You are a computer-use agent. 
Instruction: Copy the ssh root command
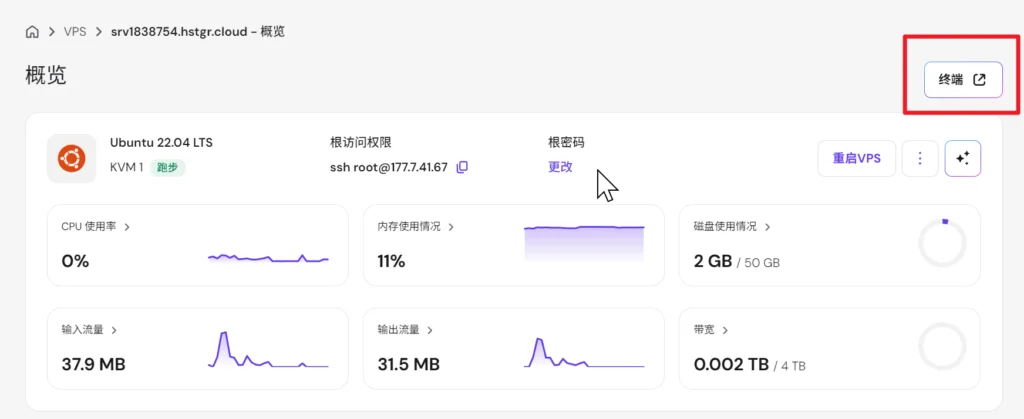(462, 167)
